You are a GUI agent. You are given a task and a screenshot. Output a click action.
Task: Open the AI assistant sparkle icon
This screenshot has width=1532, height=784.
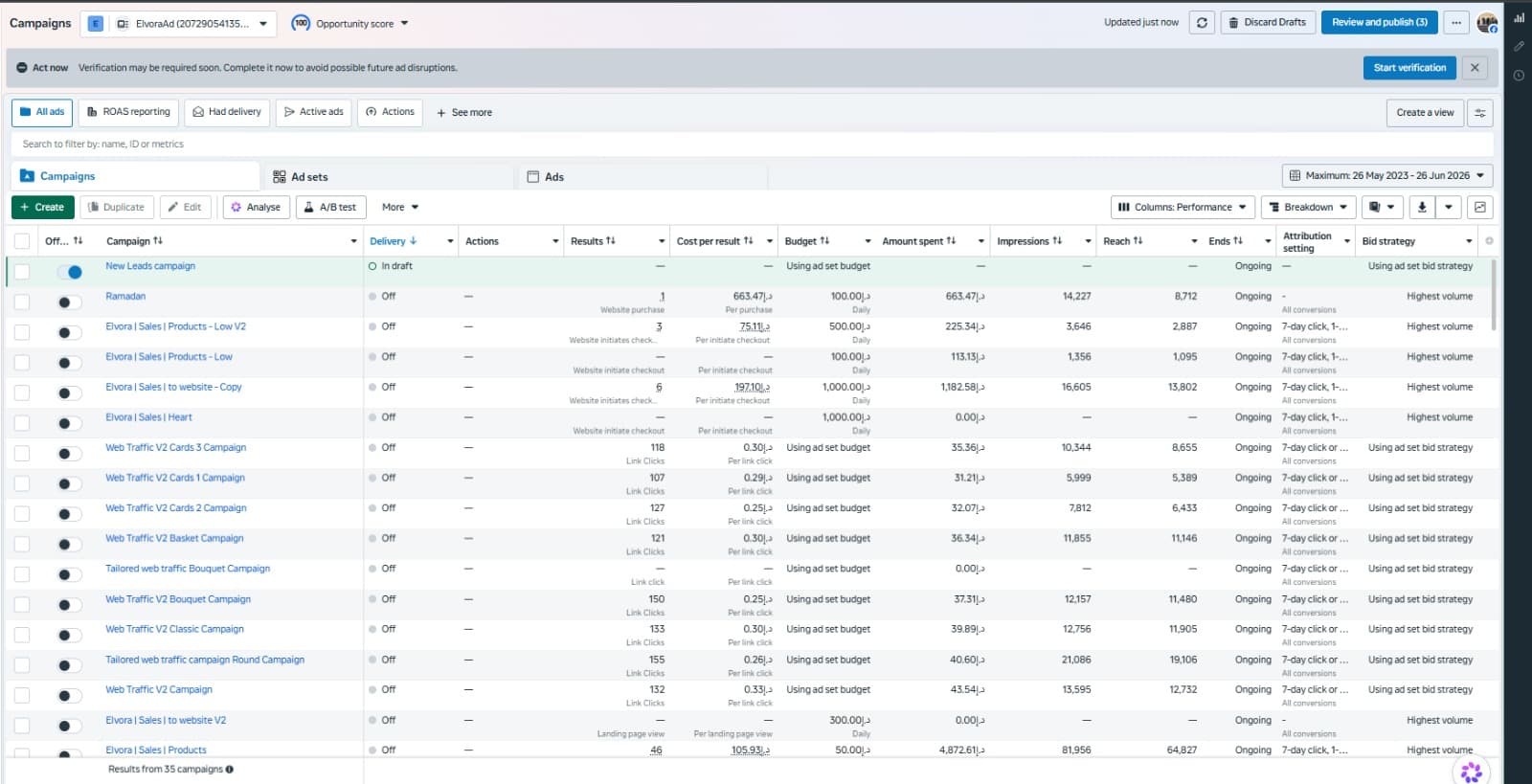pos(1472,772)
